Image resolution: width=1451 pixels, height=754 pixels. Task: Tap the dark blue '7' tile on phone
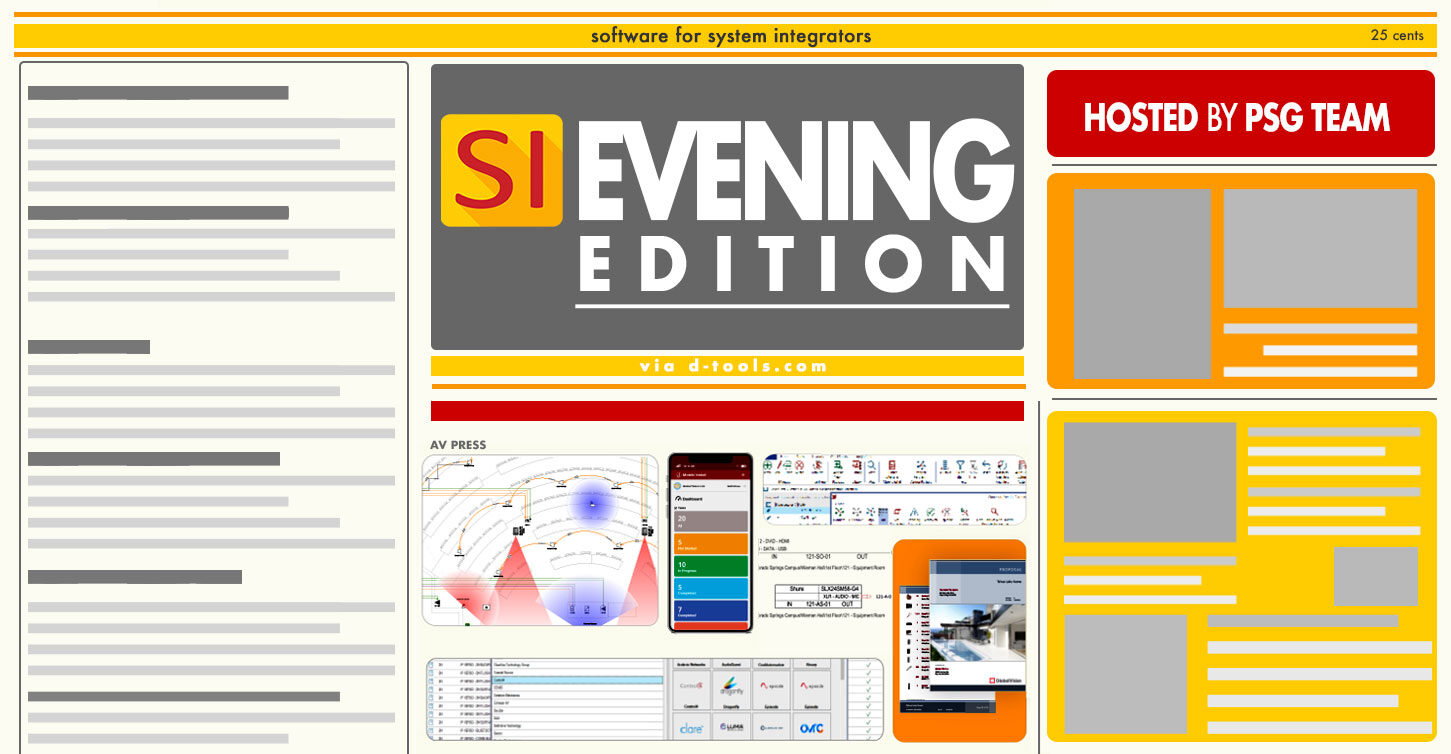709,610
